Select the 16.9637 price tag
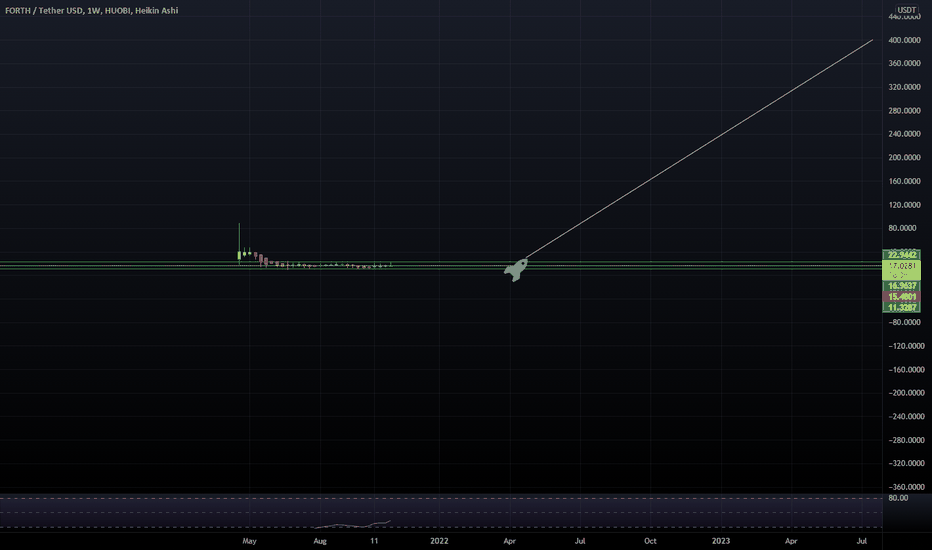Image resolution: width=932 pixels, height=550 pixels. [x=902, y=286]
